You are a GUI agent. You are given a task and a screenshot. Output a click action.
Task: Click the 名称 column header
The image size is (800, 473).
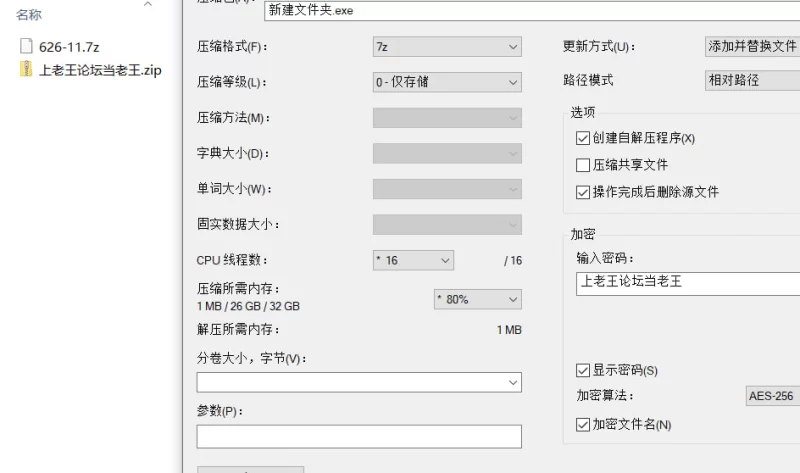(x=29, y=15)
